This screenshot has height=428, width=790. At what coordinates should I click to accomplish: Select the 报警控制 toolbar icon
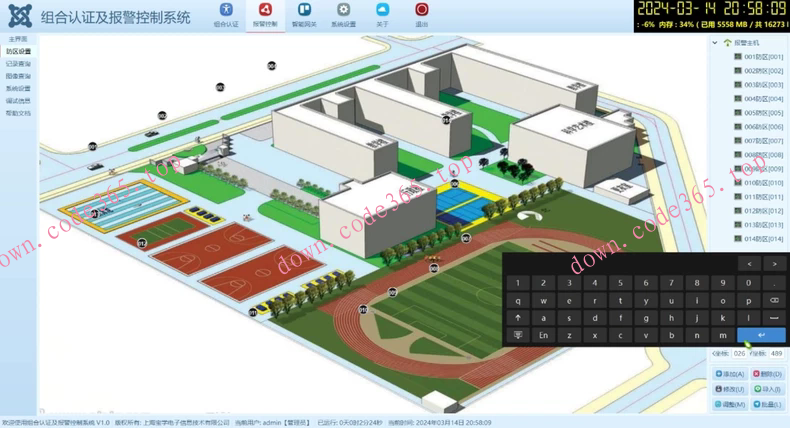pyautogui.click(x=265, y=10)
